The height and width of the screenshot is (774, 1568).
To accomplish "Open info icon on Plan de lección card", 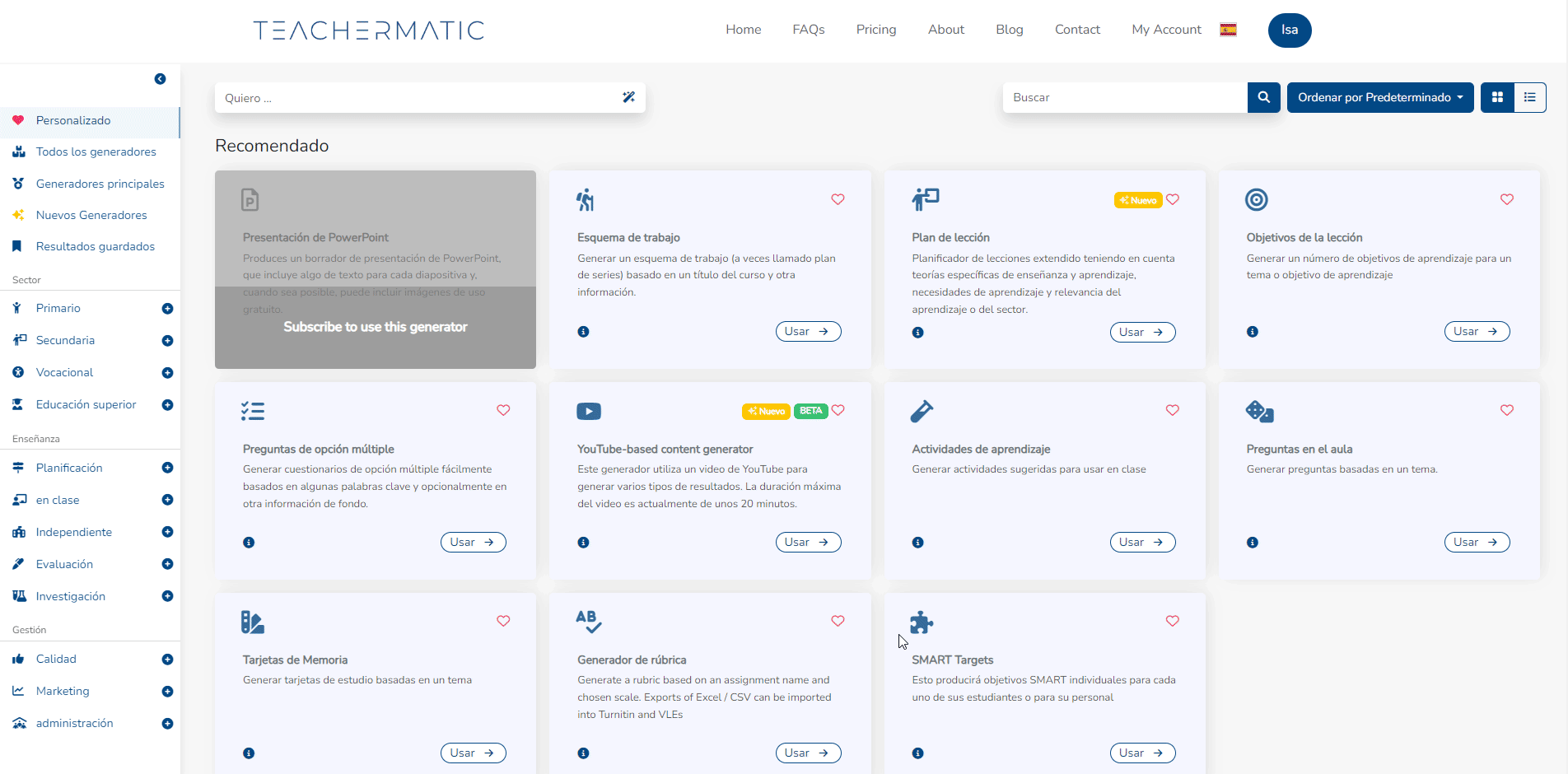I will [x=917, y=332].
